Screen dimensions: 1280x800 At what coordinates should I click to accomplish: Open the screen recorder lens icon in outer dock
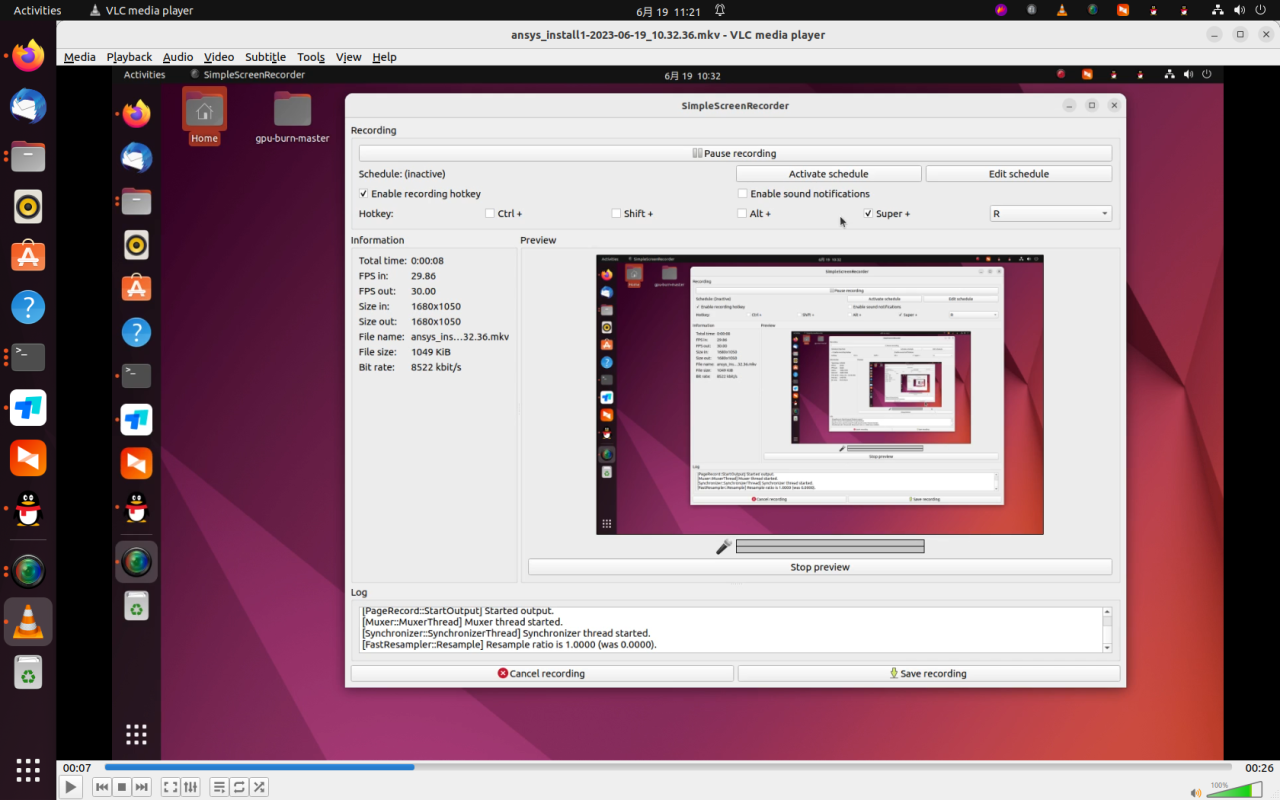pos(28,571)
